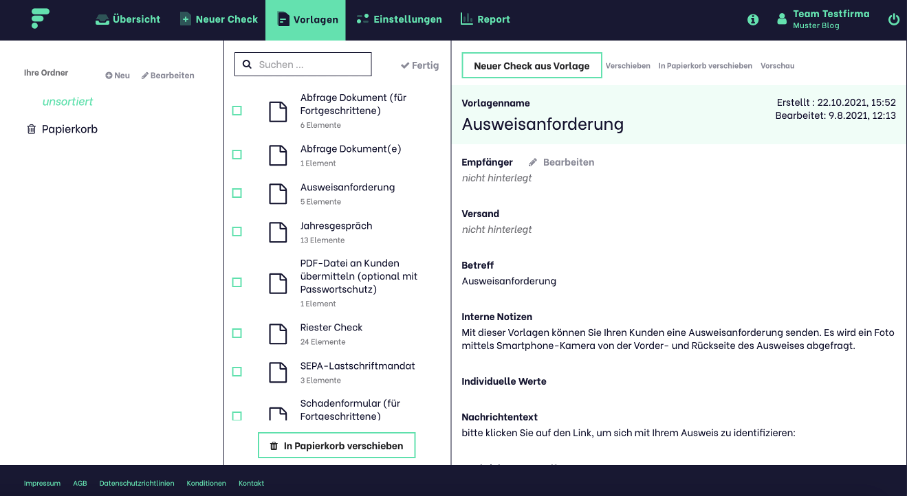Click the magnifier icon in search box
Image resolution: width=908 pixels, height=496 pixels.
(246, 65)
